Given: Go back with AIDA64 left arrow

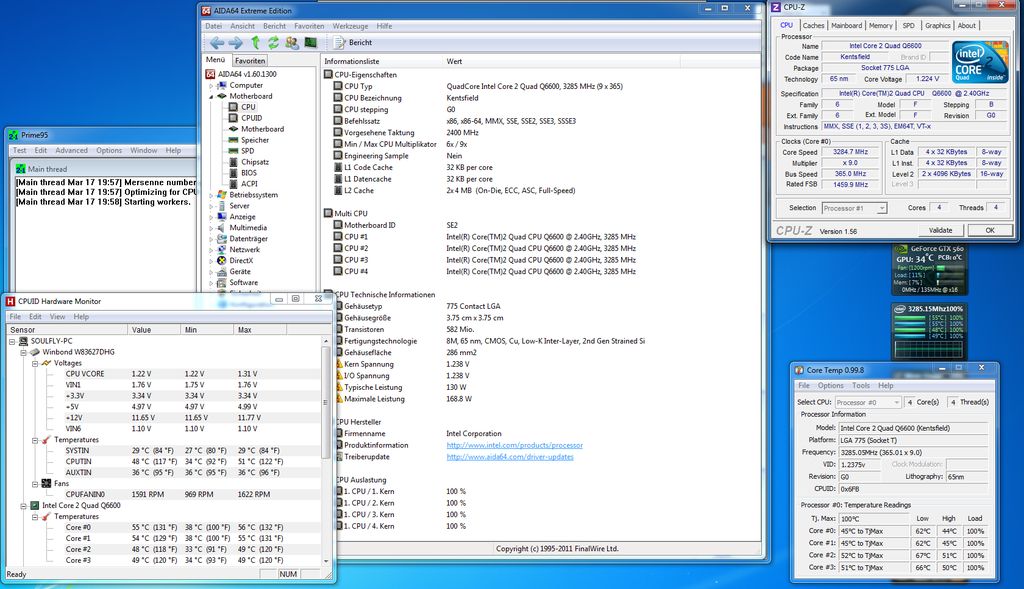Looking at the screenshot, I should [x=217, y=42].
